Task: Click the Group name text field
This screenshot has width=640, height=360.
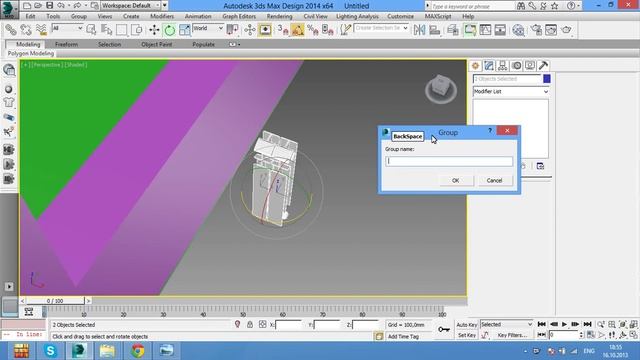Action: (449, 161)
